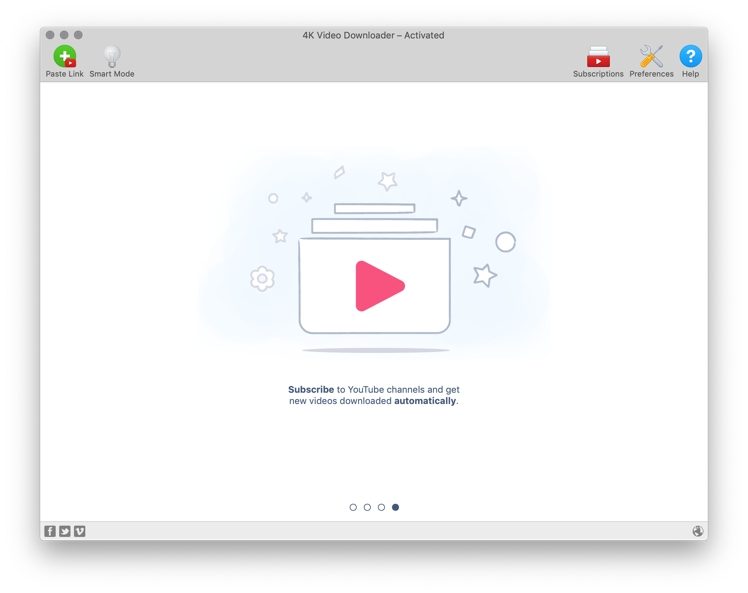The width and height of the screenshot is (748, 593).
Task: Click the Paste Link icon
Action: 64,57
